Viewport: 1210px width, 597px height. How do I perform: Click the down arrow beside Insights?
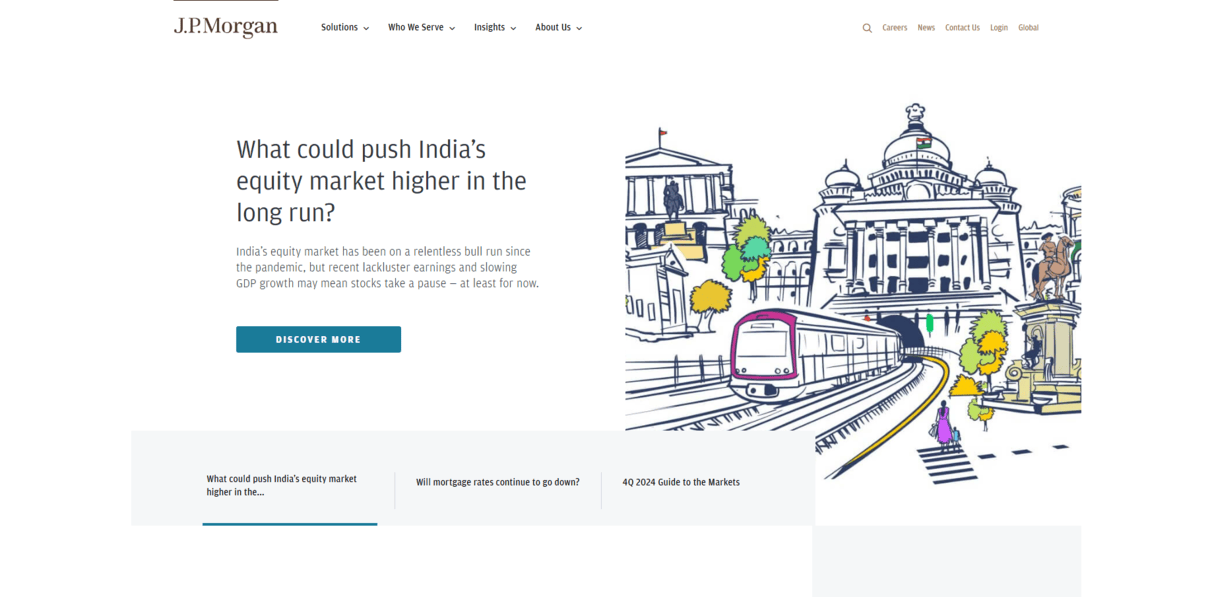(513, 29)
